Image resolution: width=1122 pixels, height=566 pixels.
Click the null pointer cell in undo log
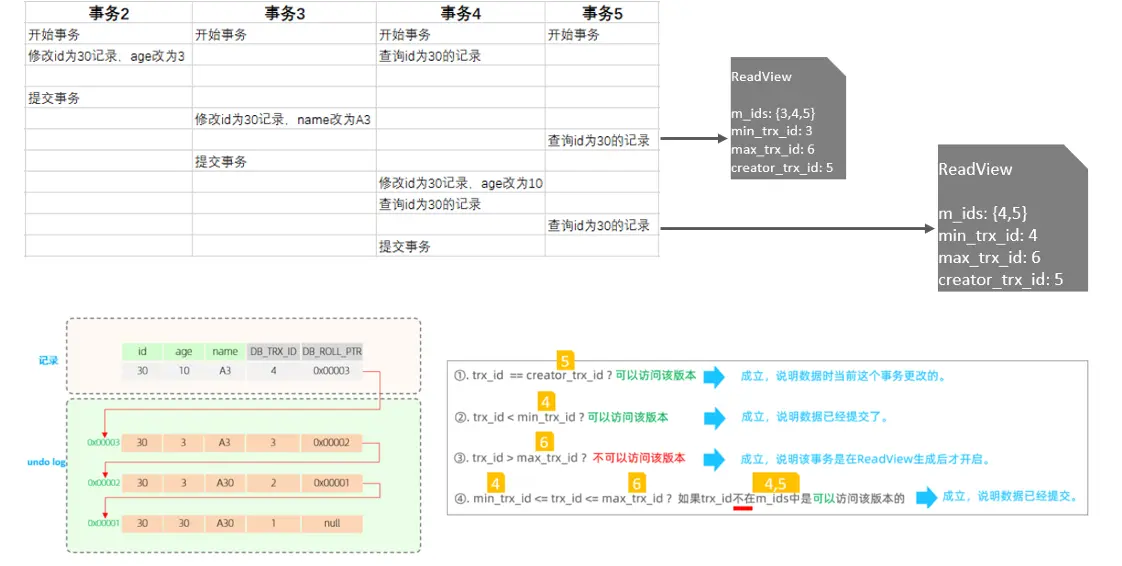point(331,523)
